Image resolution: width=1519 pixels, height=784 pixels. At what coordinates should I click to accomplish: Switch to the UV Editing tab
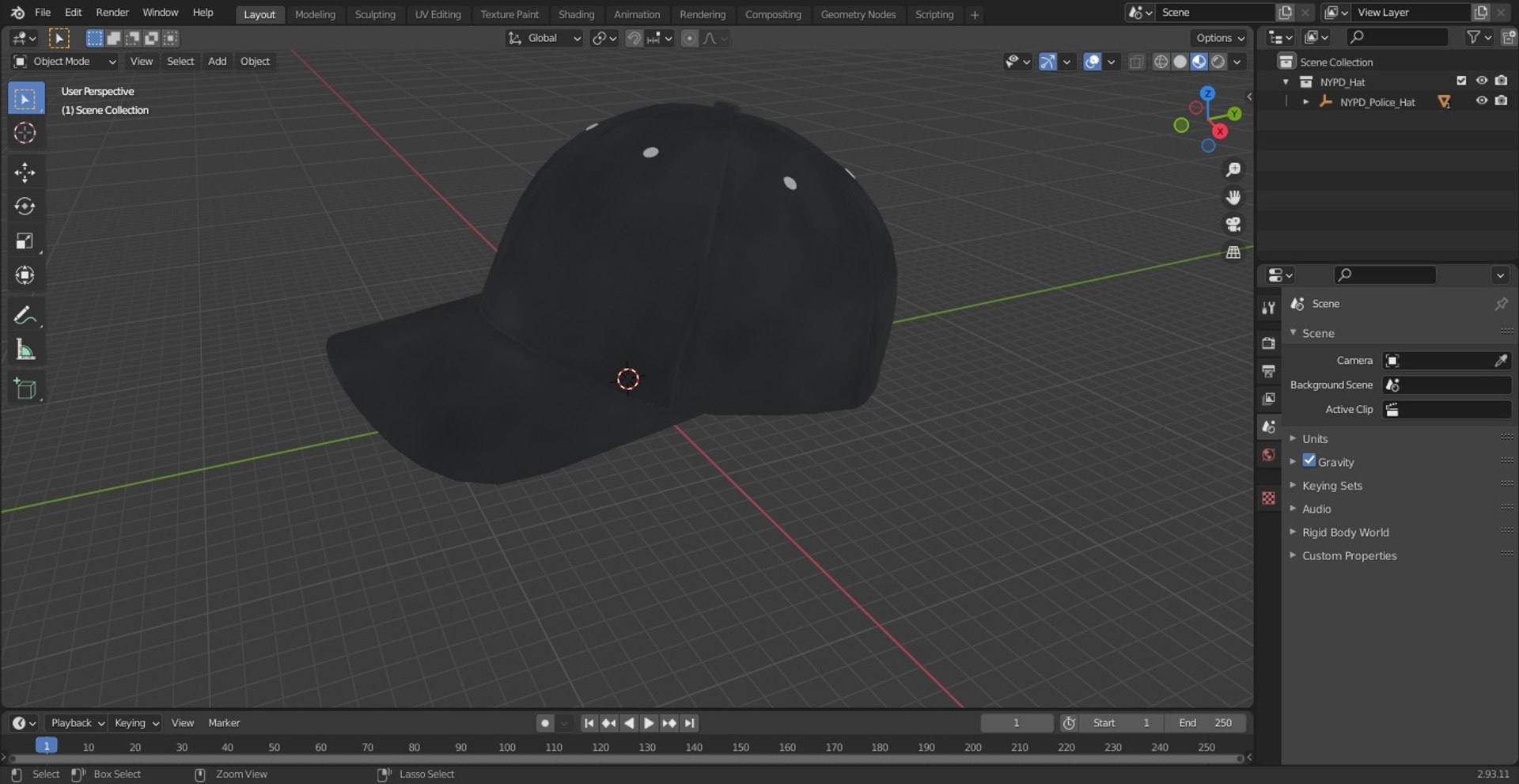click(438, 14)
